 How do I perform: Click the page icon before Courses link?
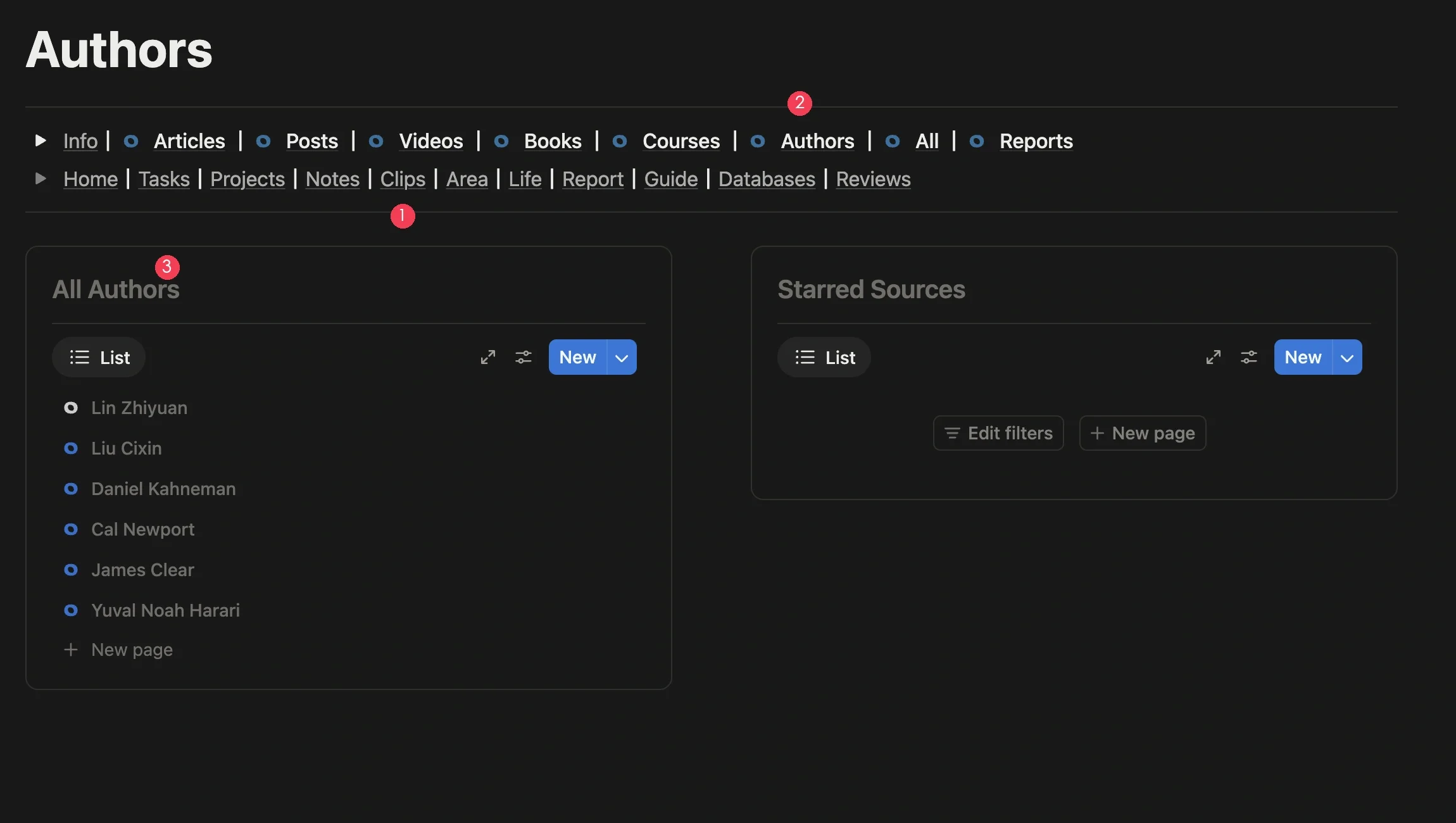tap(620, 141)
